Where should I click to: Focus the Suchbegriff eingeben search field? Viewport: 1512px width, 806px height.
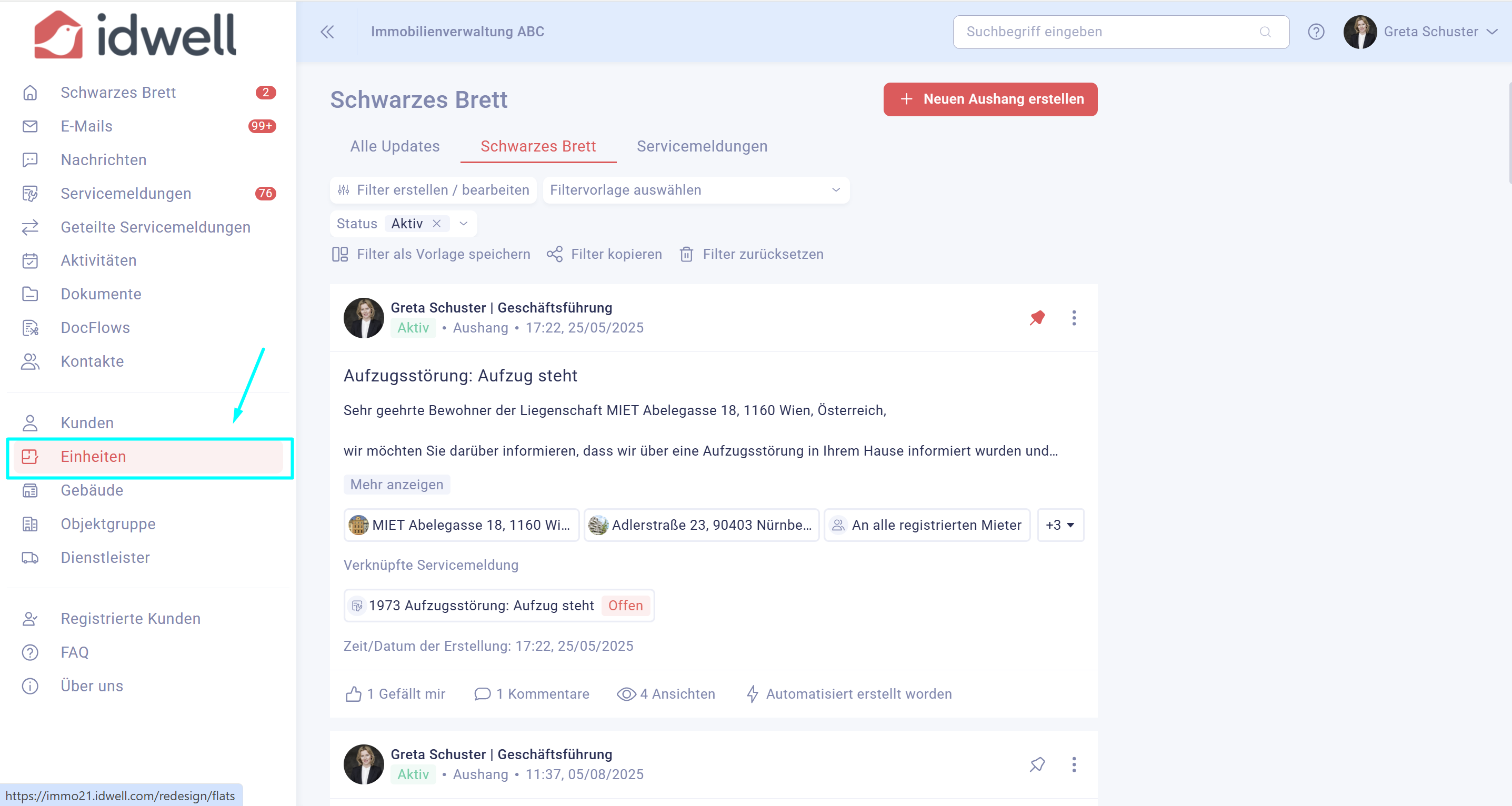[1120, 32]
